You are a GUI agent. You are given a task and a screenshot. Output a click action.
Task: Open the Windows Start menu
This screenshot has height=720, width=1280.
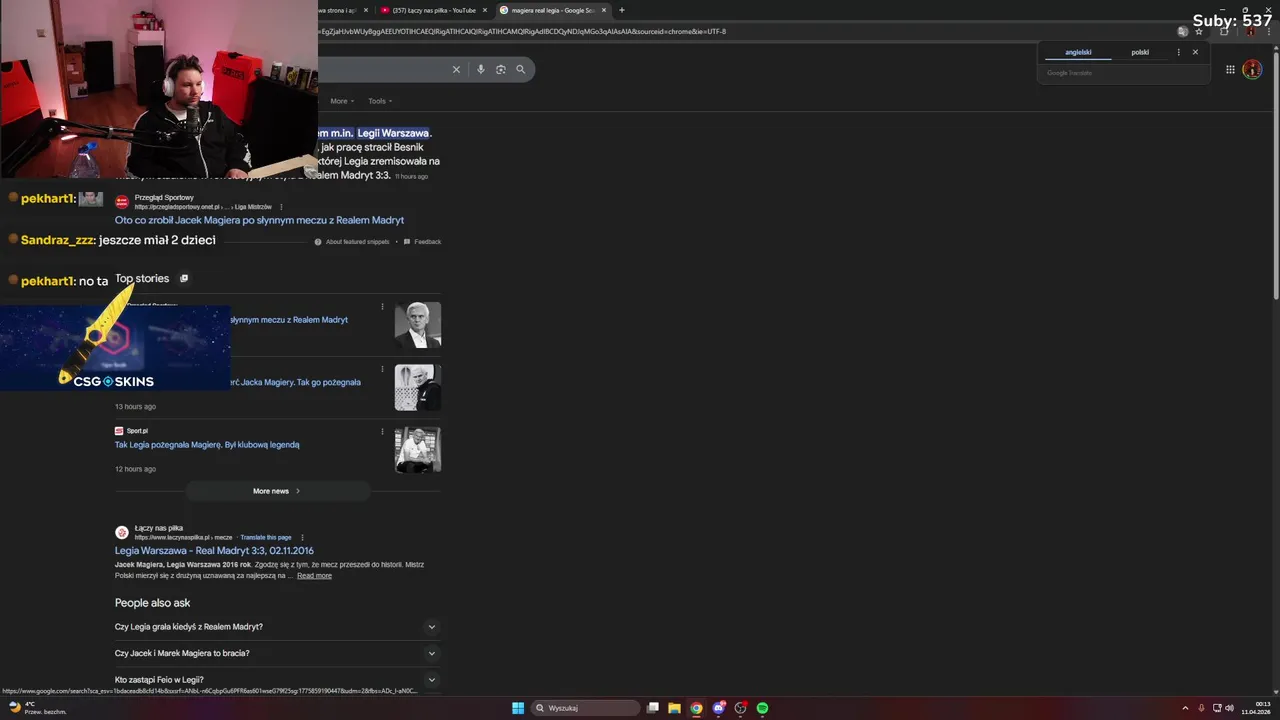(x=518, y=708)
